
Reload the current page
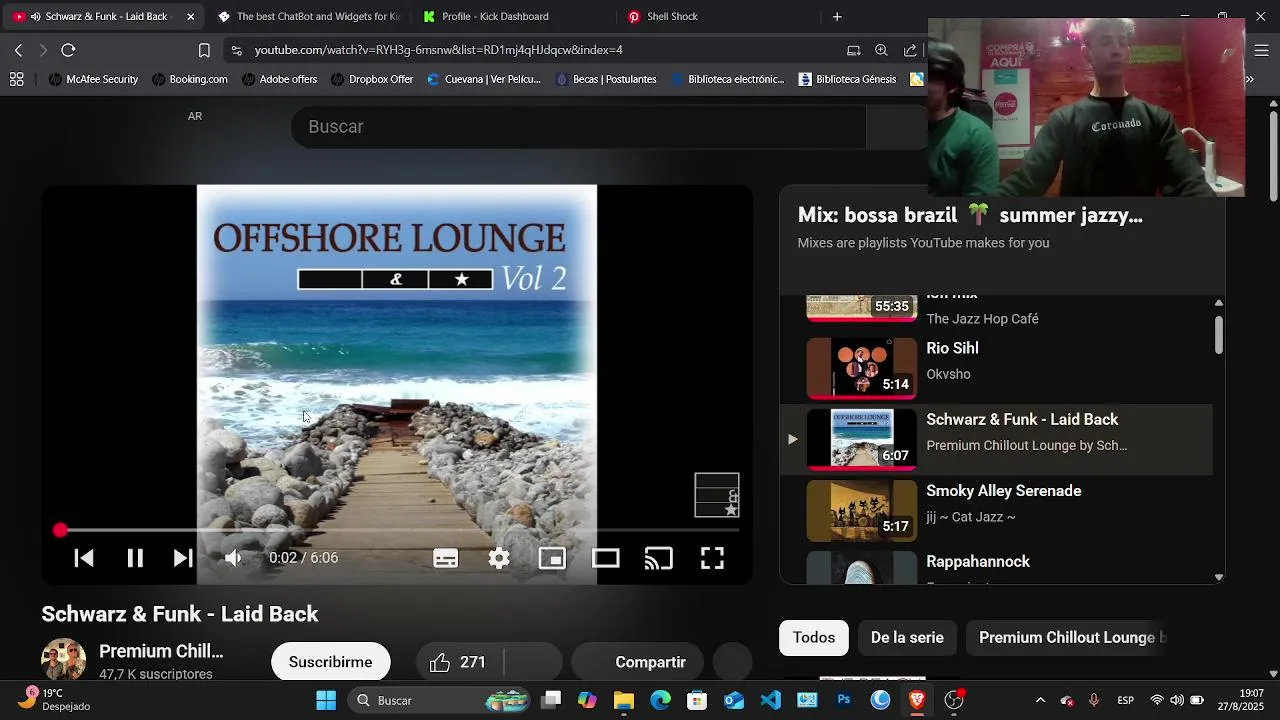click(68, 50)
